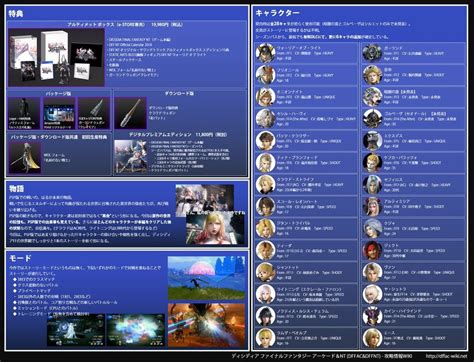Click the パッケージ版 subsection title
This screenshot has height=362, width=474.
point(59,93)
